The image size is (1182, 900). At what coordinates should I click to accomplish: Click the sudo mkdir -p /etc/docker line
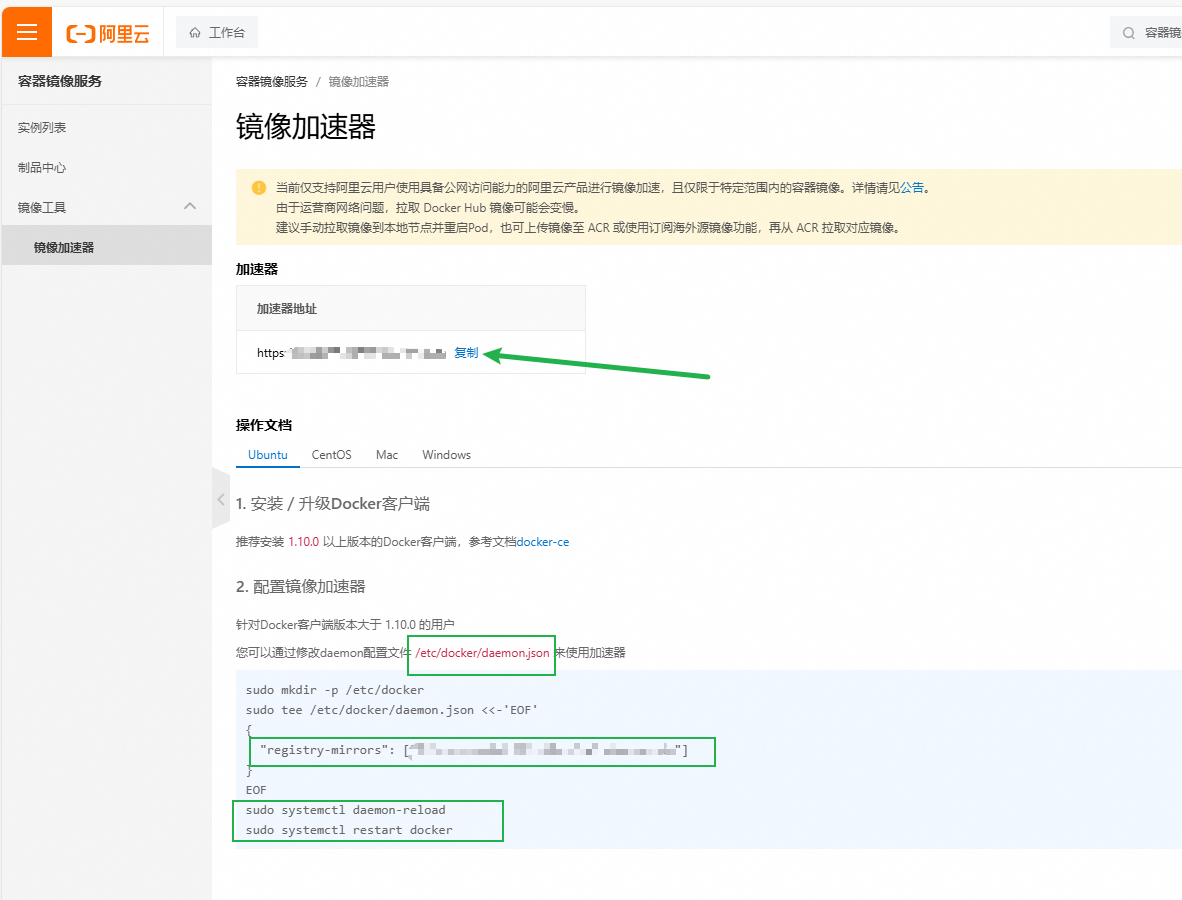point(335,690)
